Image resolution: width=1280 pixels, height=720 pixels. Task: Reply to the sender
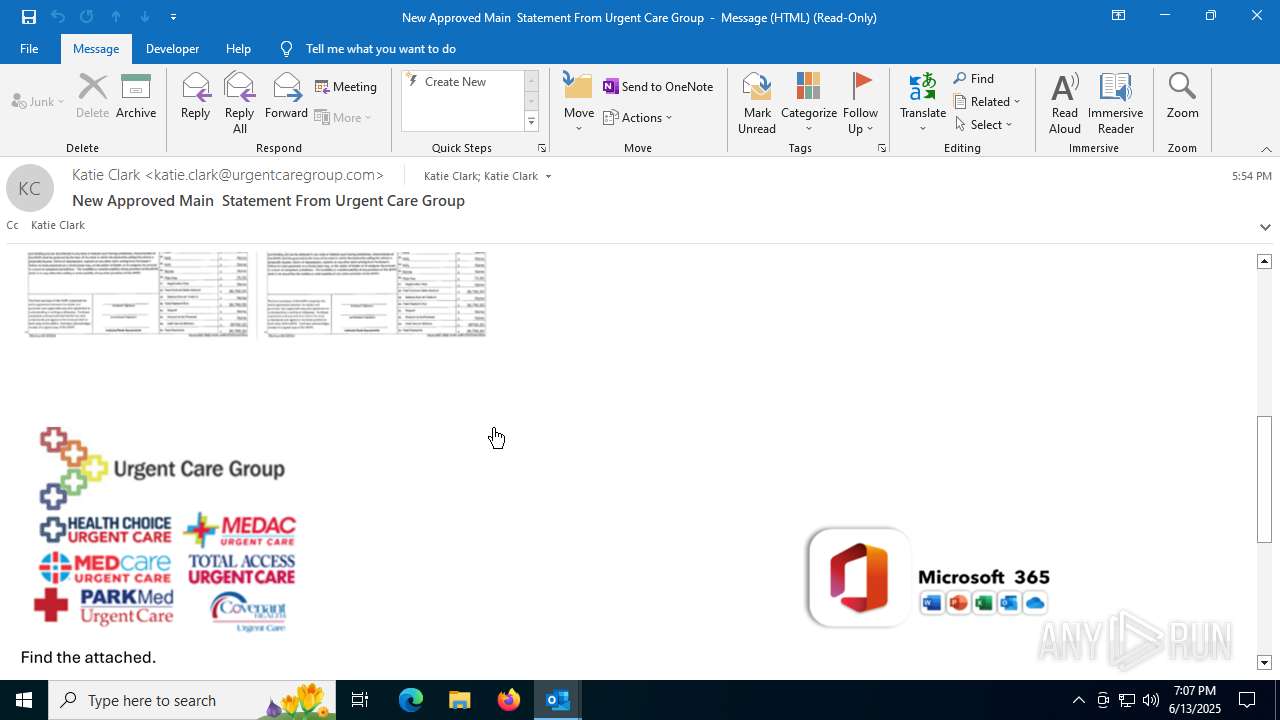[x=196, y=98]
